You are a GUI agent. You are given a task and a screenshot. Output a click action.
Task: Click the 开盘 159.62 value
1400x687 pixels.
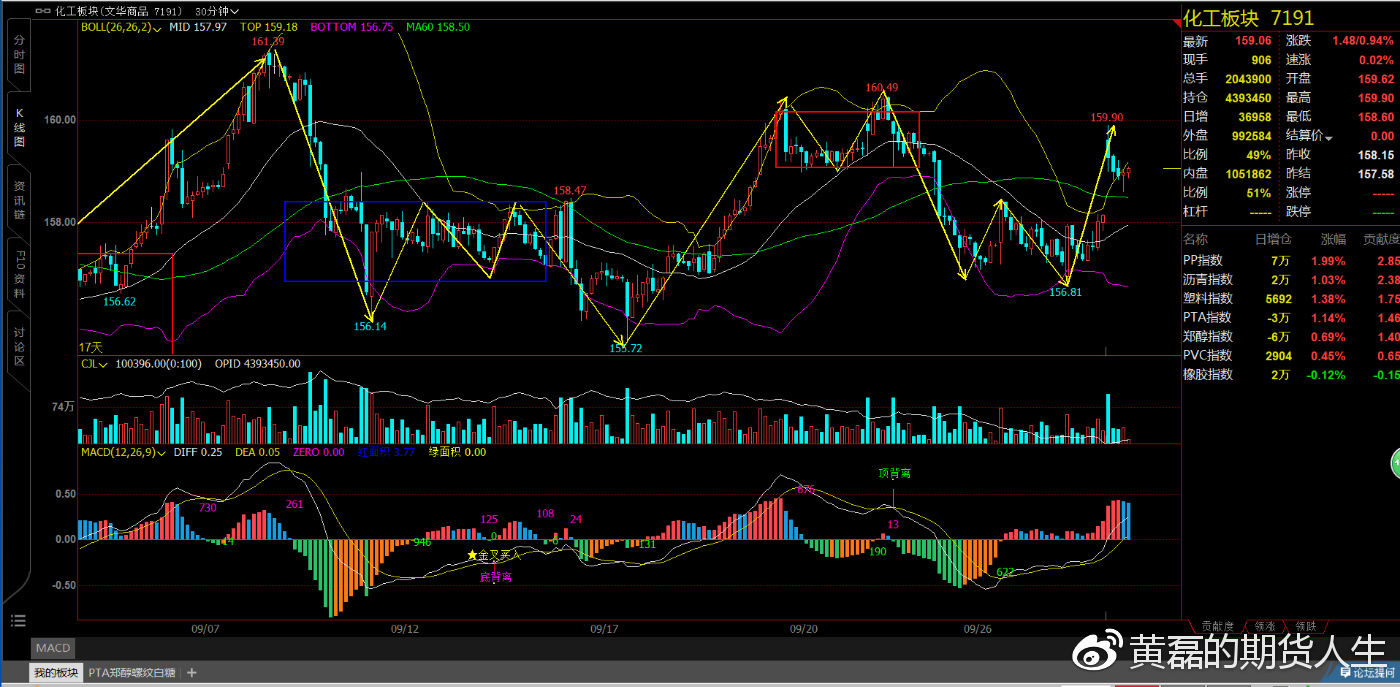(x=1376, y=79)
